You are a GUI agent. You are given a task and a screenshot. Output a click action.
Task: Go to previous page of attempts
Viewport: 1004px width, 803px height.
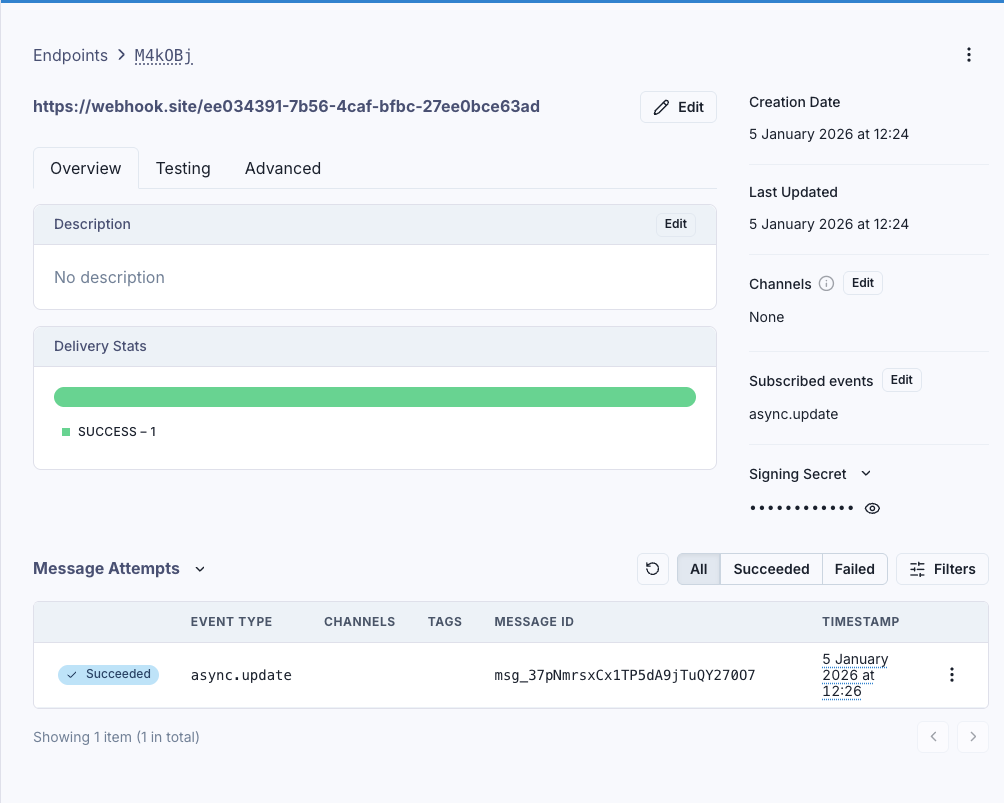pos(932,736)
